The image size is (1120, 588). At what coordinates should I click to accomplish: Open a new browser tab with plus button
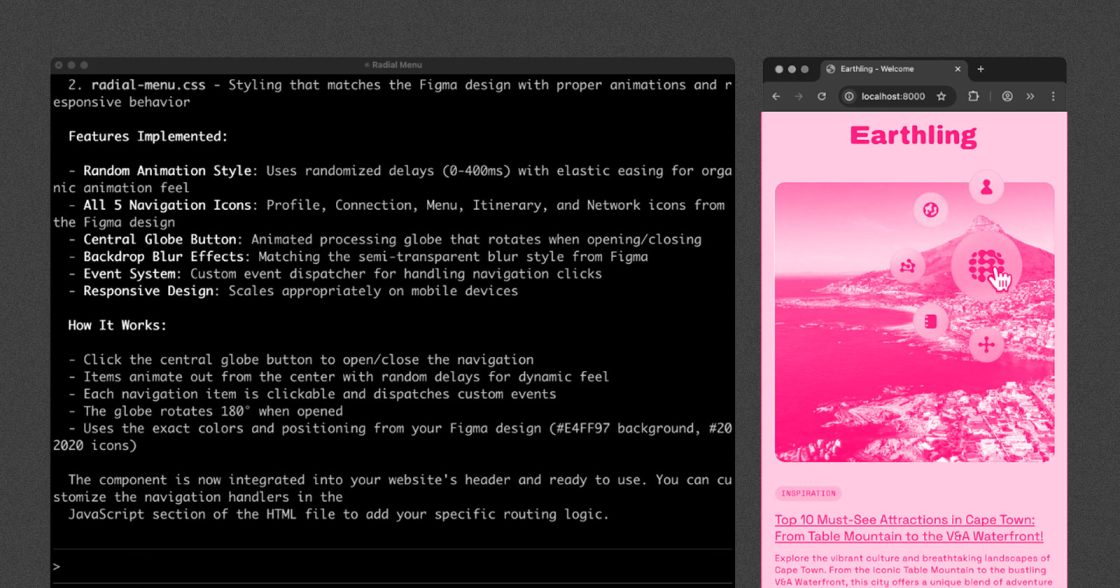point(980,69)
